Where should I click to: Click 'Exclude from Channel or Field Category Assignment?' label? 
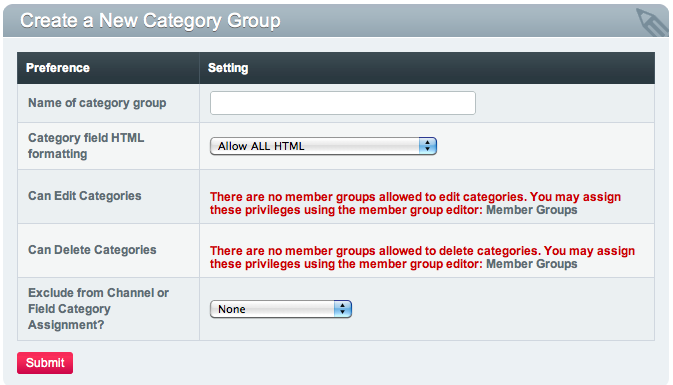pos(98,309)
